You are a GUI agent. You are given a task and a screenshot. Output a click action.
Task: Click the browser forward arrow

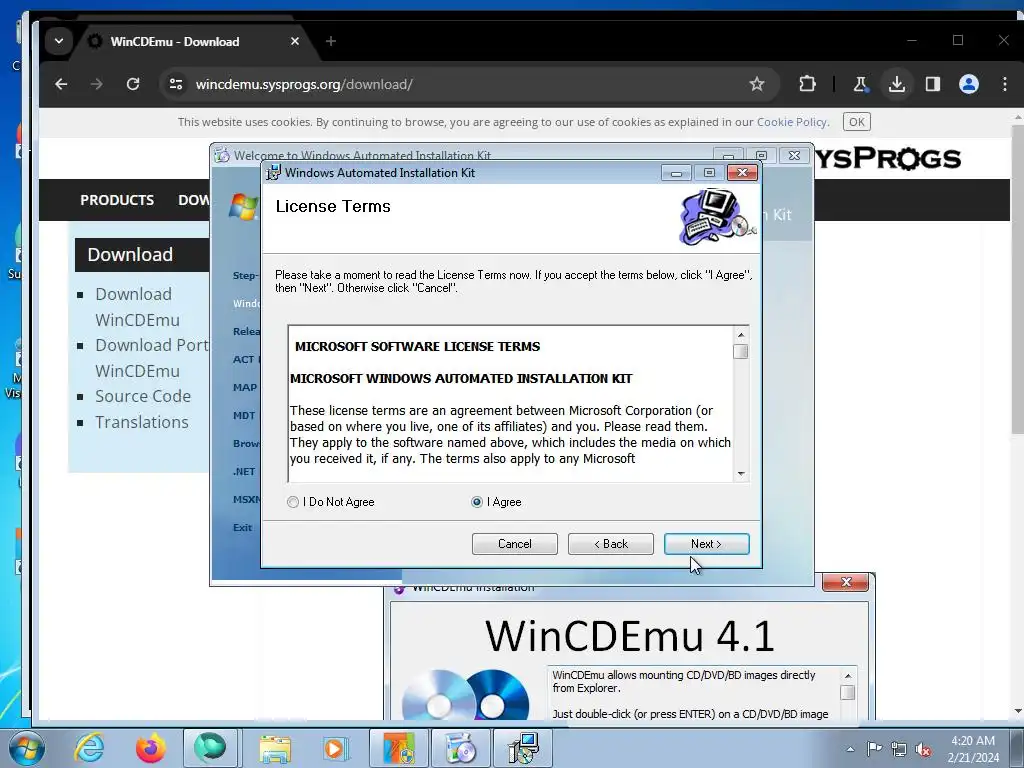tap(97, 84)
